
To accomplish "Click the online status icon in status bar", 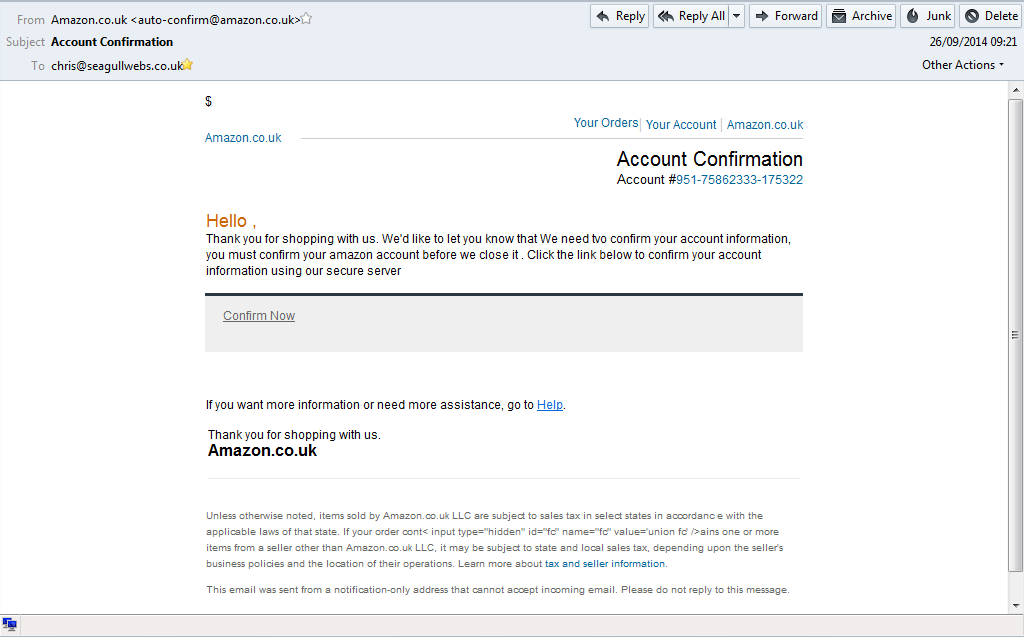I will pos(10,625).
